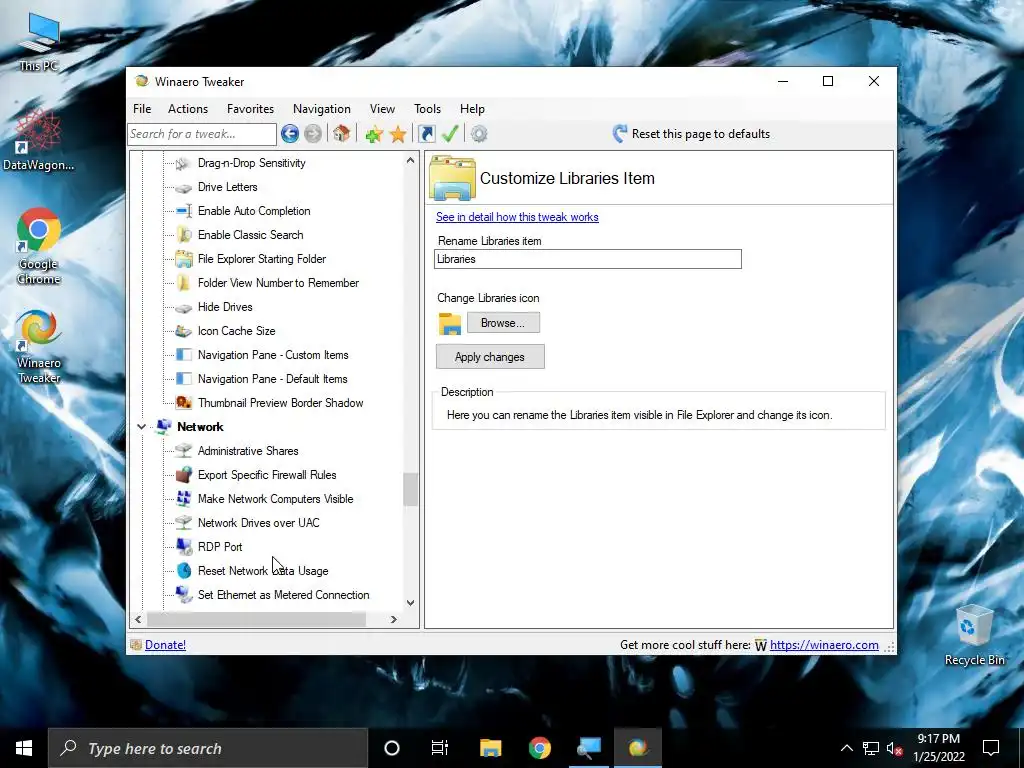Screen dimensions: 1024x768
Task: Open settings via the gear toolbar icon
Action: click(479, 134)
